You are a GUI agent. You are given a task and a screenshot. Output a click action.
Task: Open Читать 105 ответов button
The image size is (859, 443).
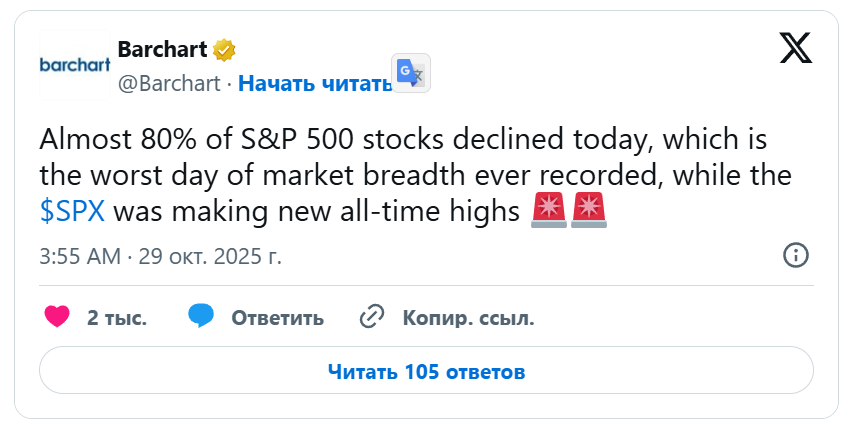coord(426,372)
